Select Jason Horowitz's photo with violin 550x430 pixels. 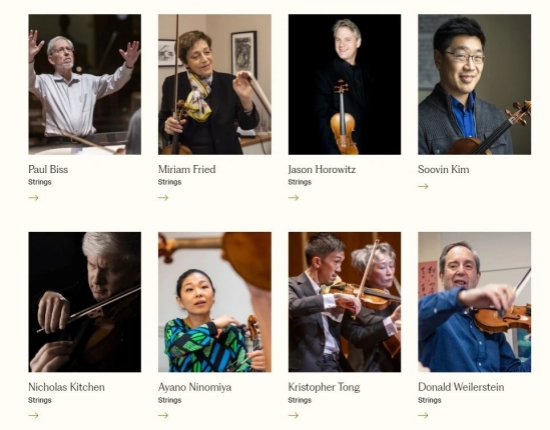(344, 85)
